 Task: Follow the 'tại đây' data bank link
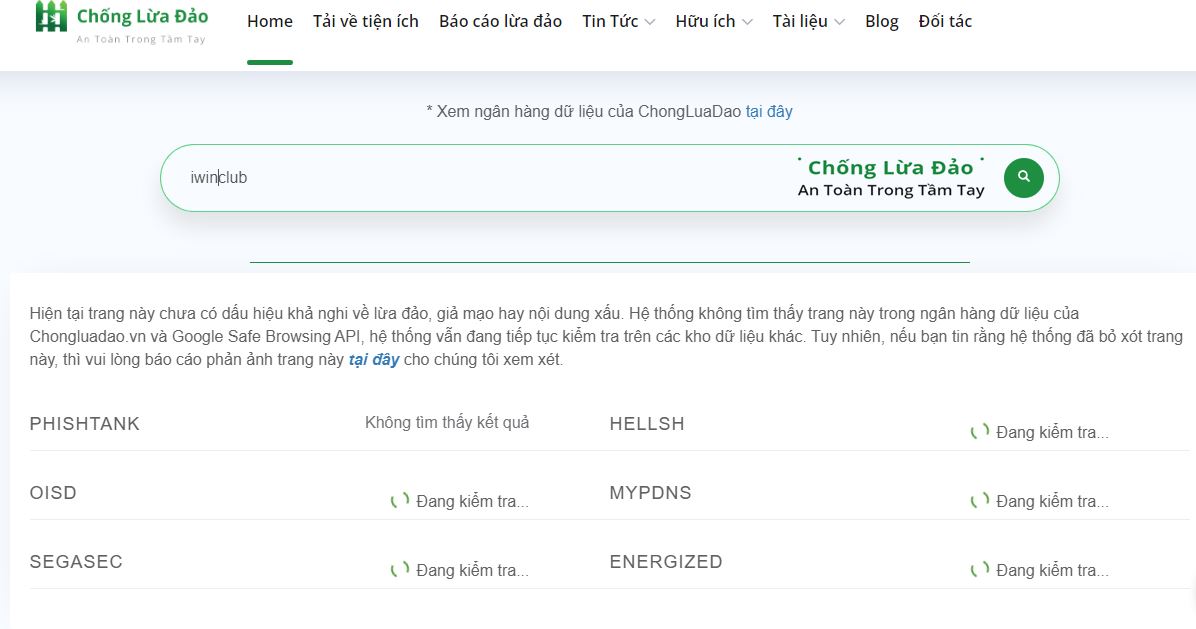769,111
